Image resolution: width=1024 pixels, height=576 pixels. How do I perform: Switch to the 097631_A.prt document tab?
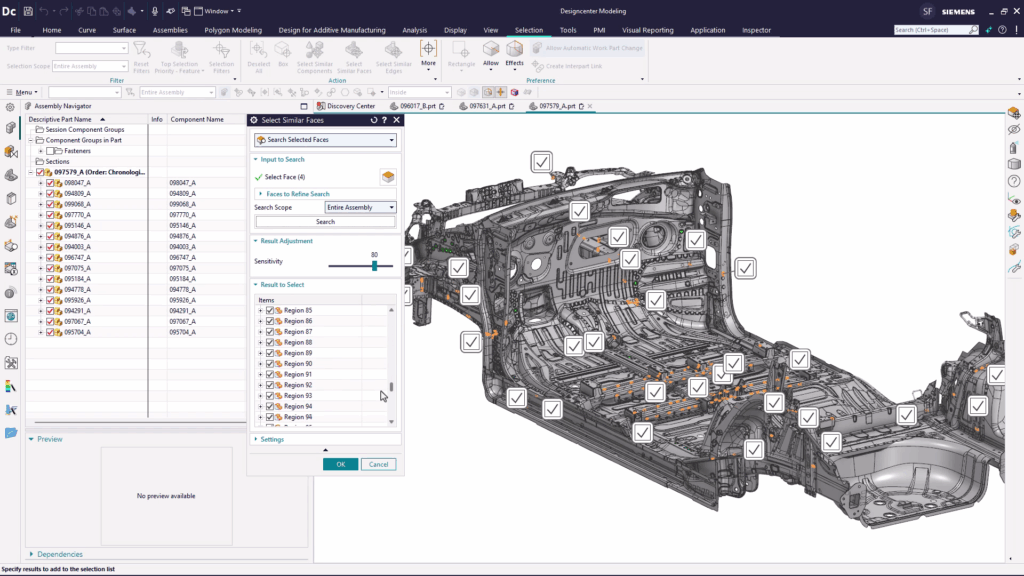click(485, 106)
